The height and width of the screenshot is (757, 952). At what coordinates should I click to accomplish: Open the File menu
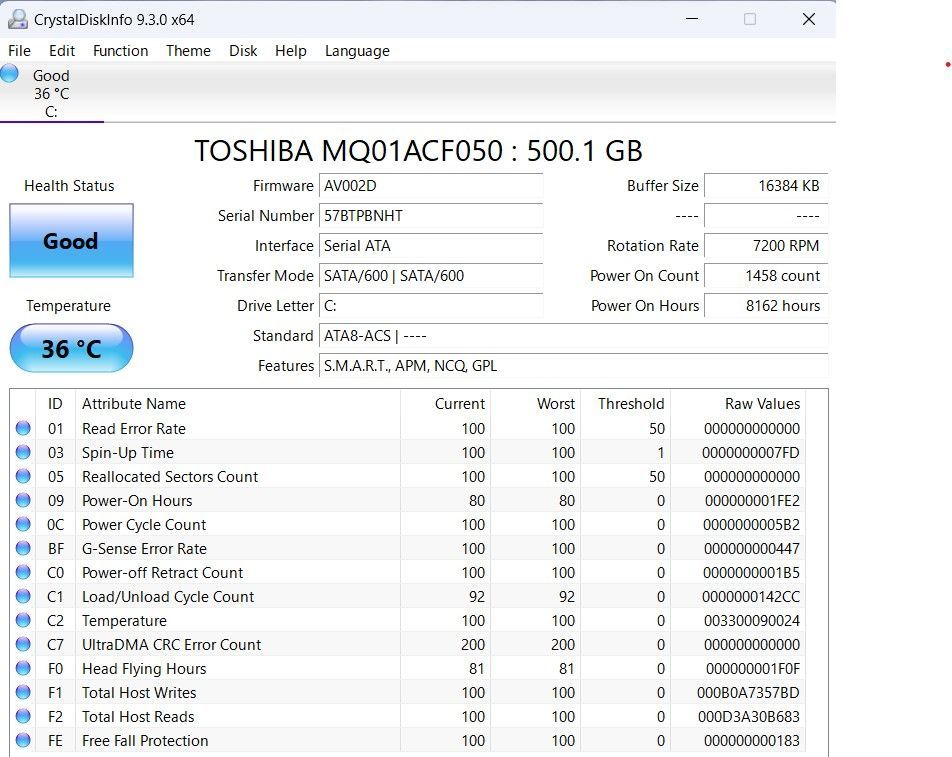point(18,51)
